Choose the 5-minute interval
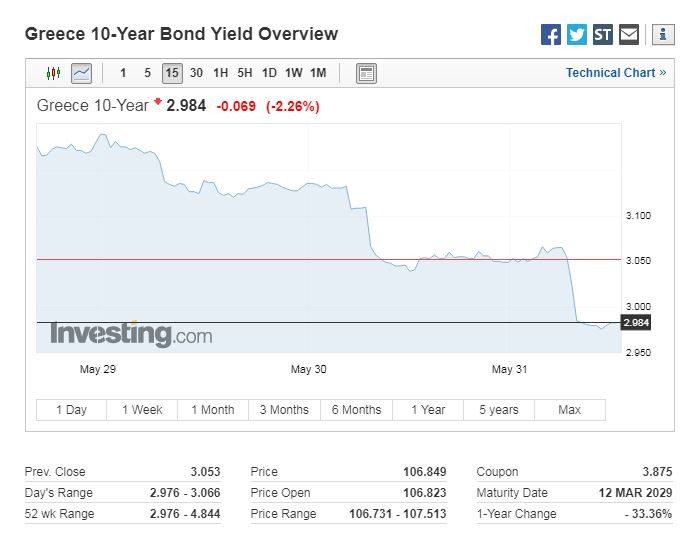The image size is (692, 541). 147,73
